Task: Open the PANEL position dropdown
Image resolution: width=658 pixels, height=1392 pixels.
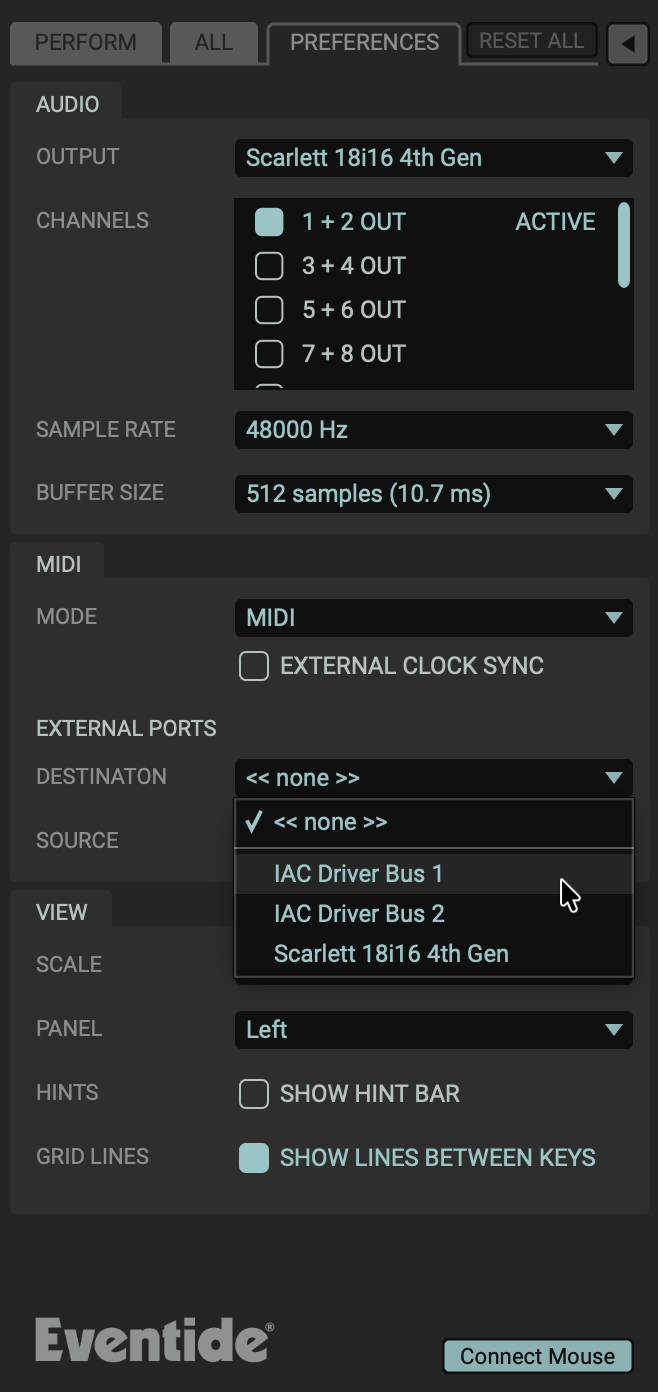Action: coord(433,1030)
